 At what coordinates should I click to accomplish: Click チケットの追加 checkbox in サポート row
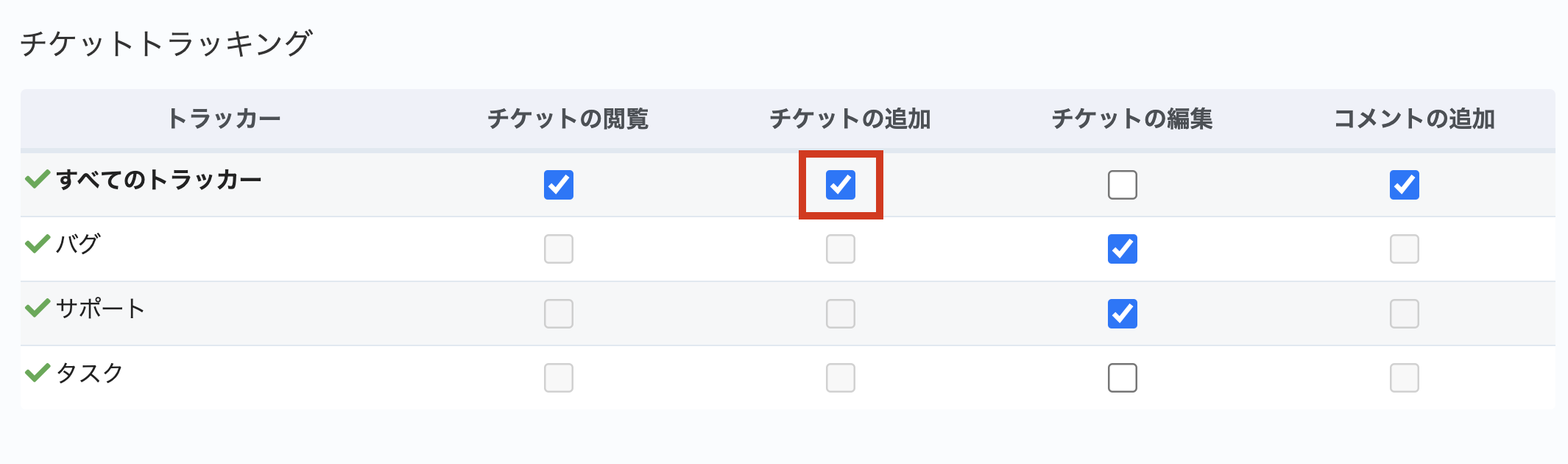841,314
